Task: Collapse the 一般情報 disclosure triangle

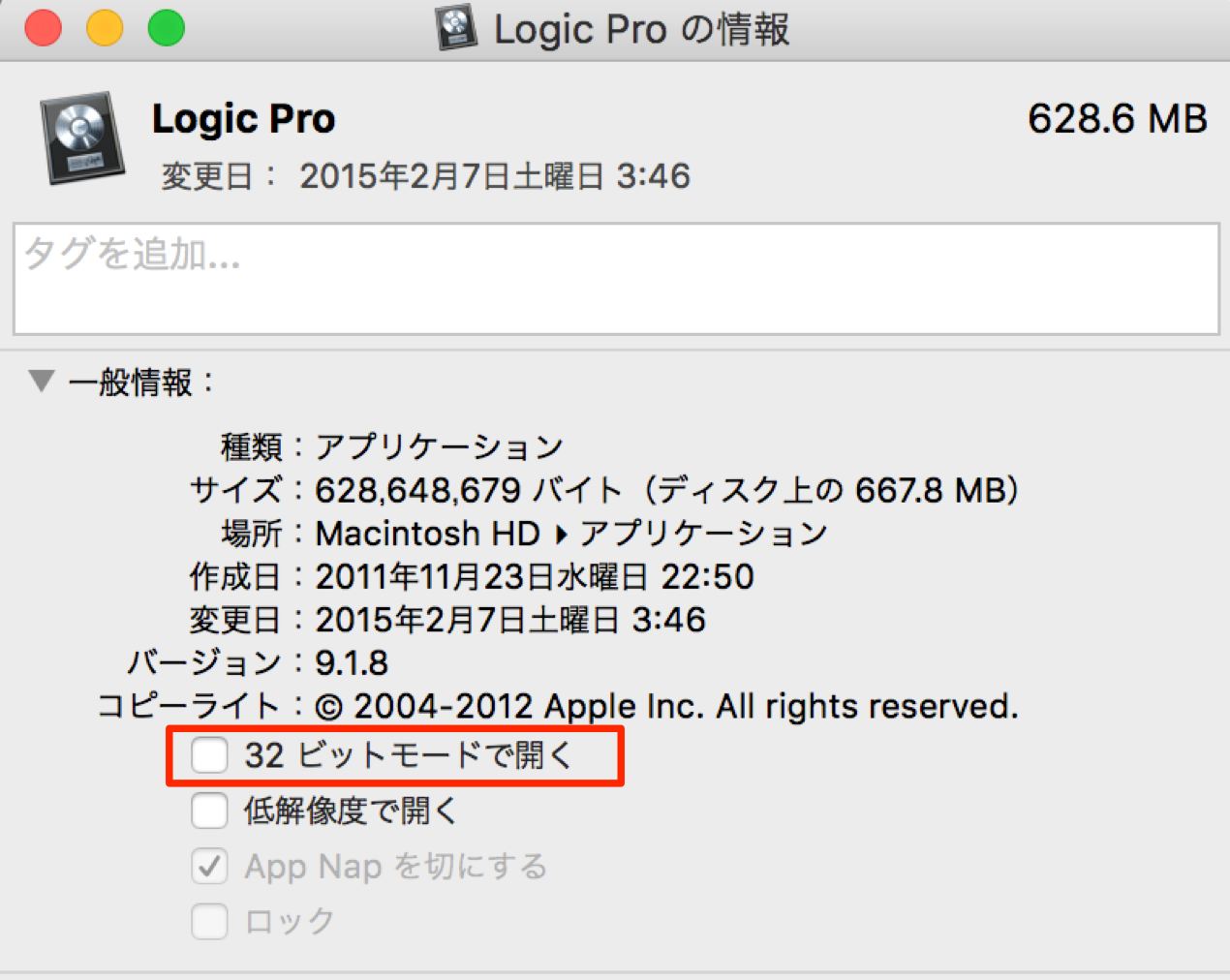Action: pos(41,381)
